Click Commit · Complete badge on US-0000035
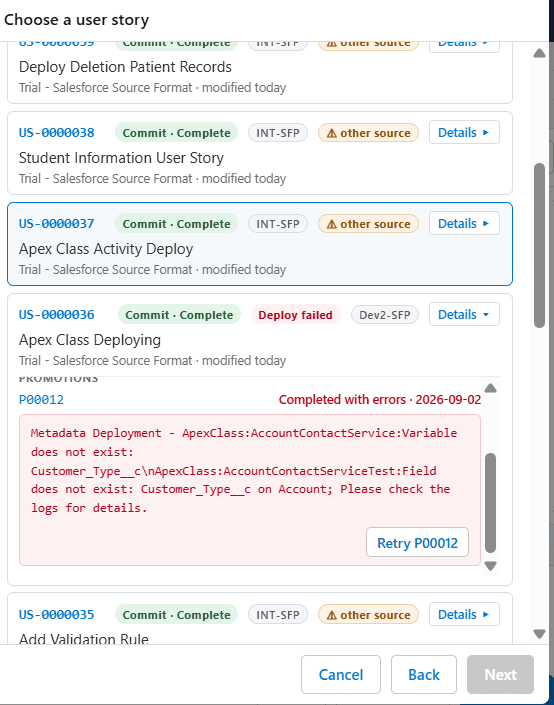The image size is (554, 705). (176, 615)
